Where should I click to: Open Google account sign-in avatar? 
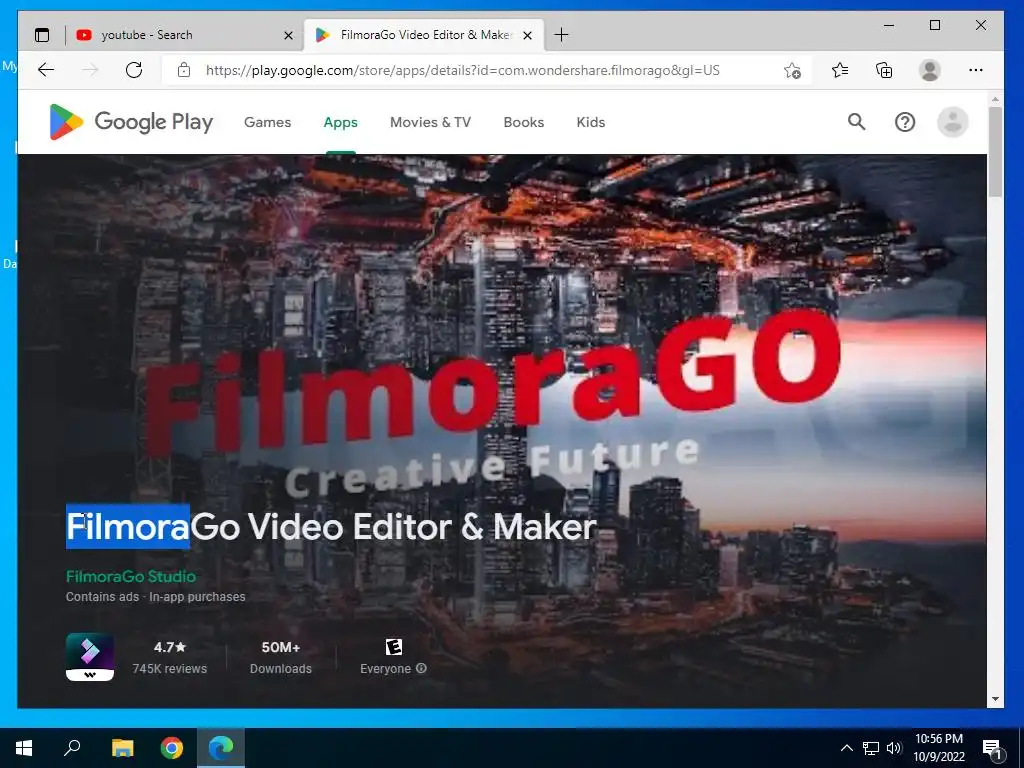(953, 122)
